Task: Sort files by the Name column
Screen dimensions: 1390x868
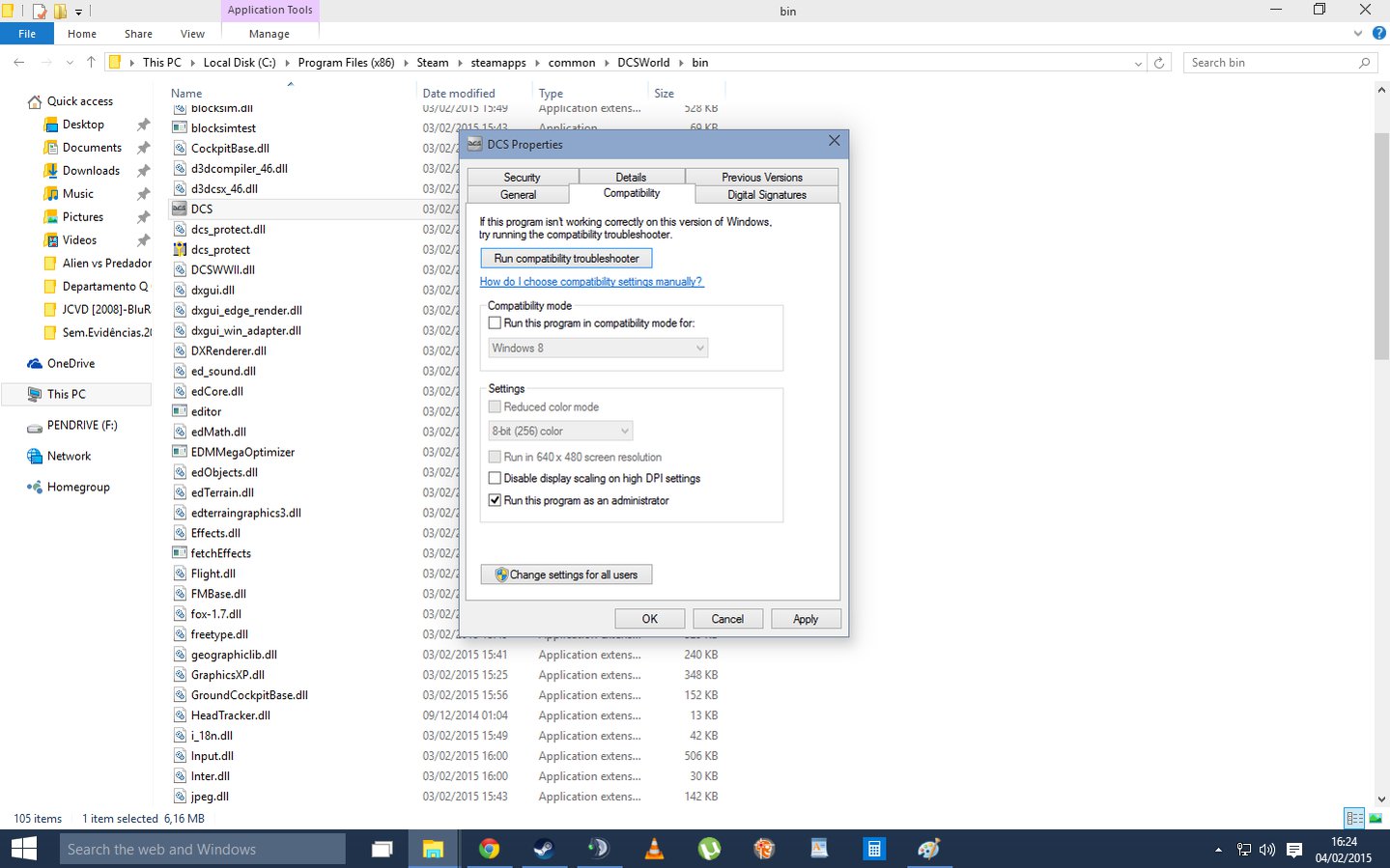Action: pos(186,94)
